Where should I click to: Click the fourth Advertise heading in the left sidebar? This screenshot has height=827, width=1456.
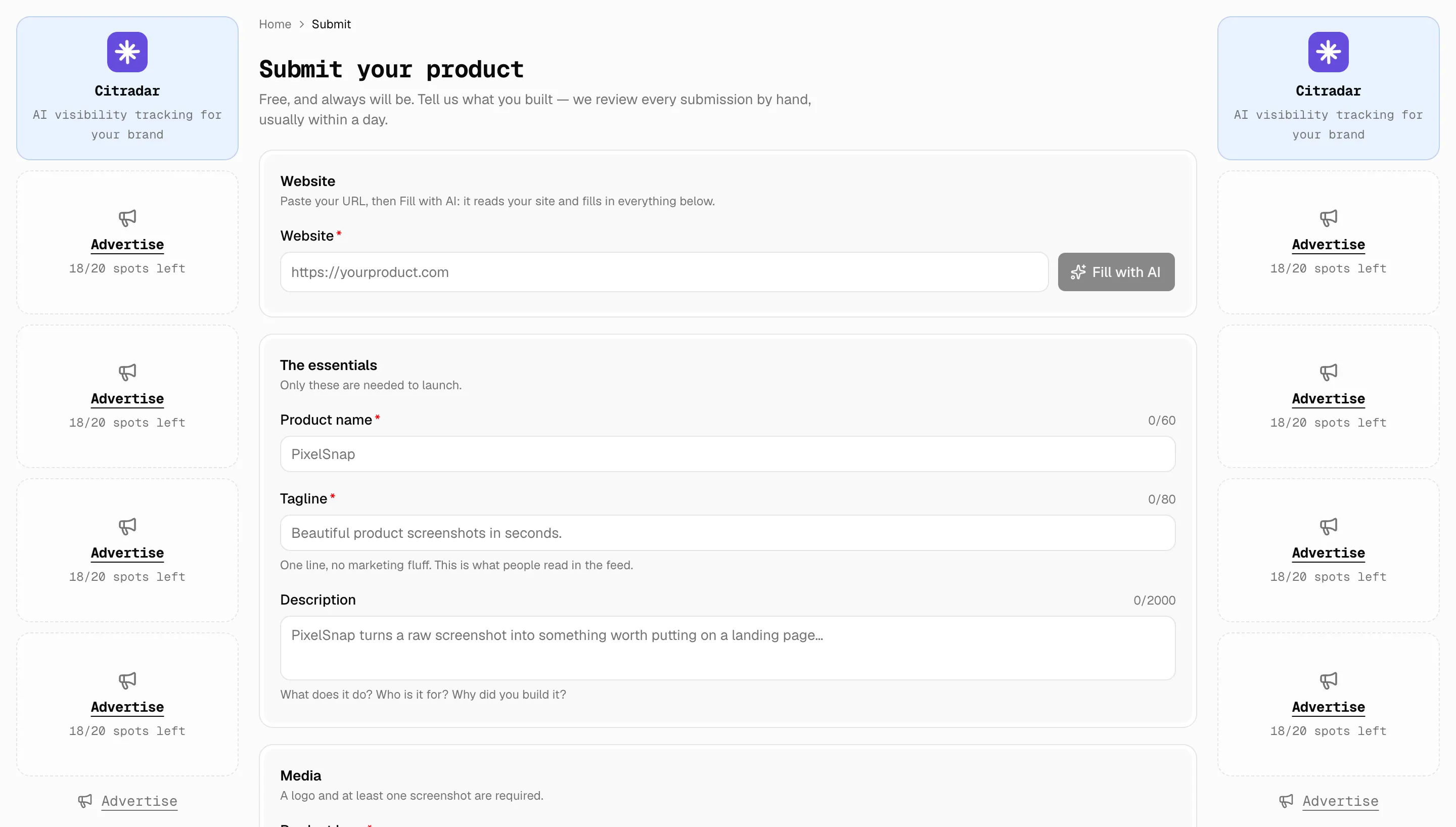point(127,707)
